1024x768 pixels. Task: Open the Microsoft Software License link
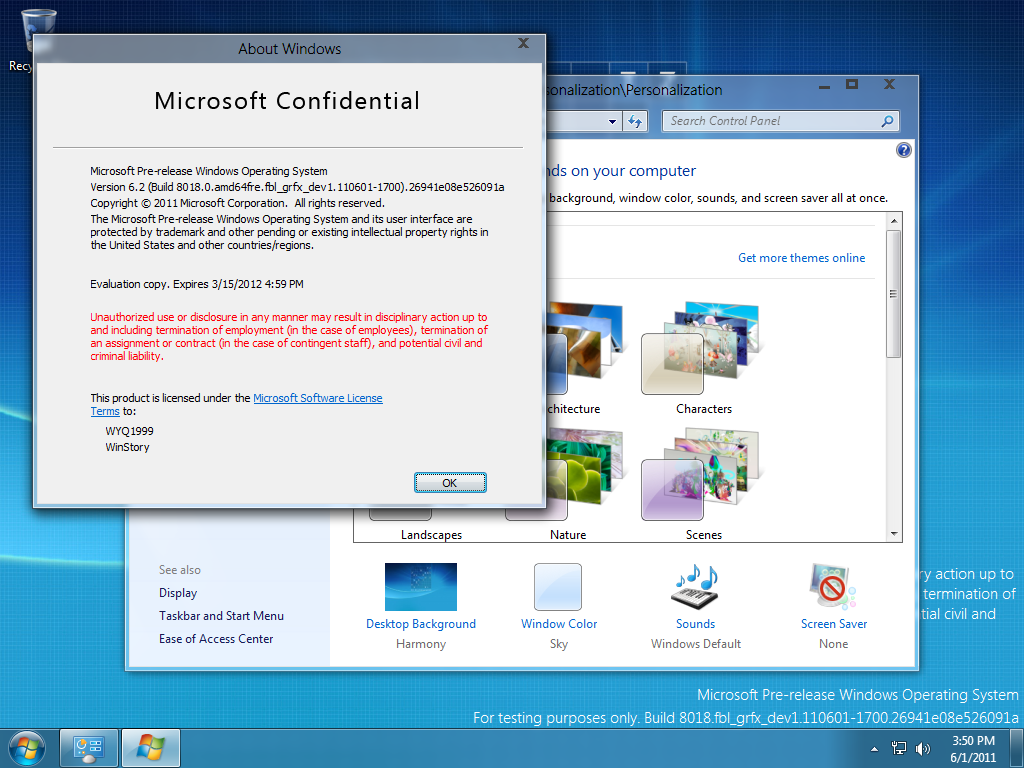[317, 398]
